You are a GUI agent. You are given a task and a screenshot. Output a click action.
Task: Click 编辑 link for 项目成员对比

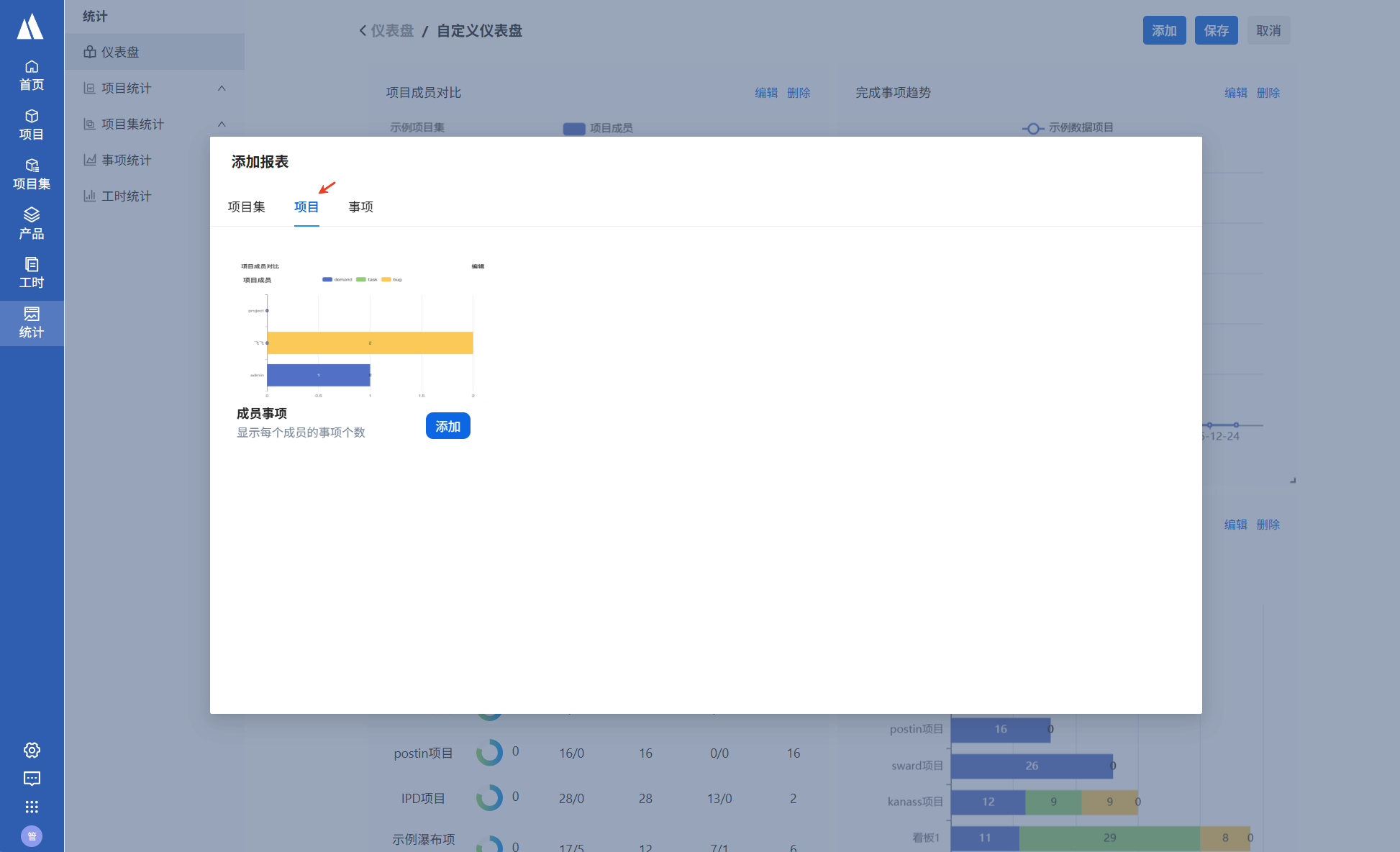[766, 93]
